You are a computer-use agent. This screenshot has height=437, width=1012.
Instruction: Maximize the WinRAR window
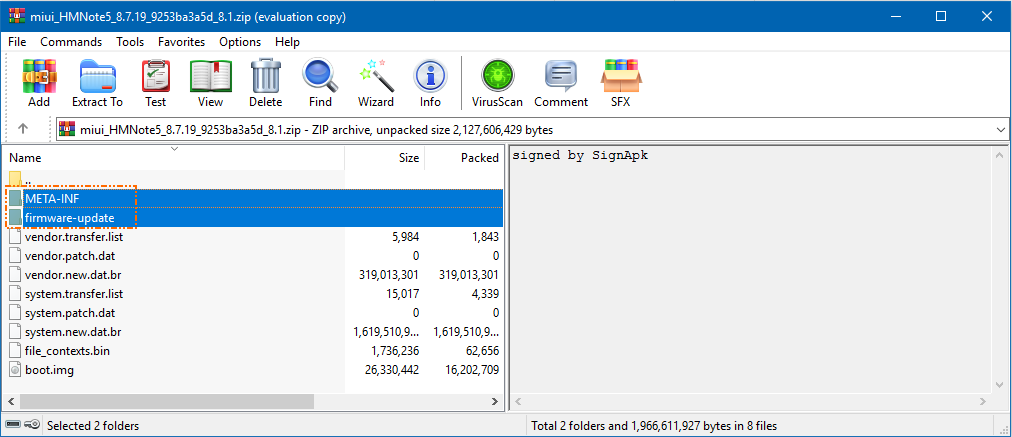pos(941,16)
